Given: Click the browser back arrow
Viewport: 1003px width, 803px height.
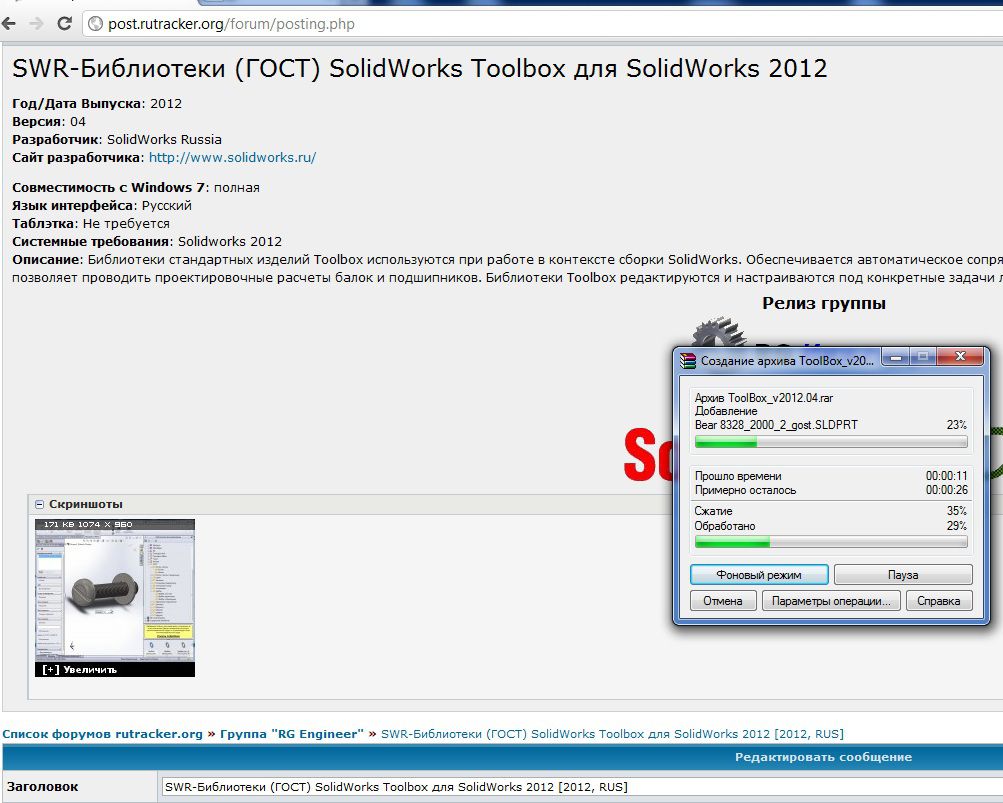Looking at the screenshot, I should pyautogui.click(x=9, y=24).
